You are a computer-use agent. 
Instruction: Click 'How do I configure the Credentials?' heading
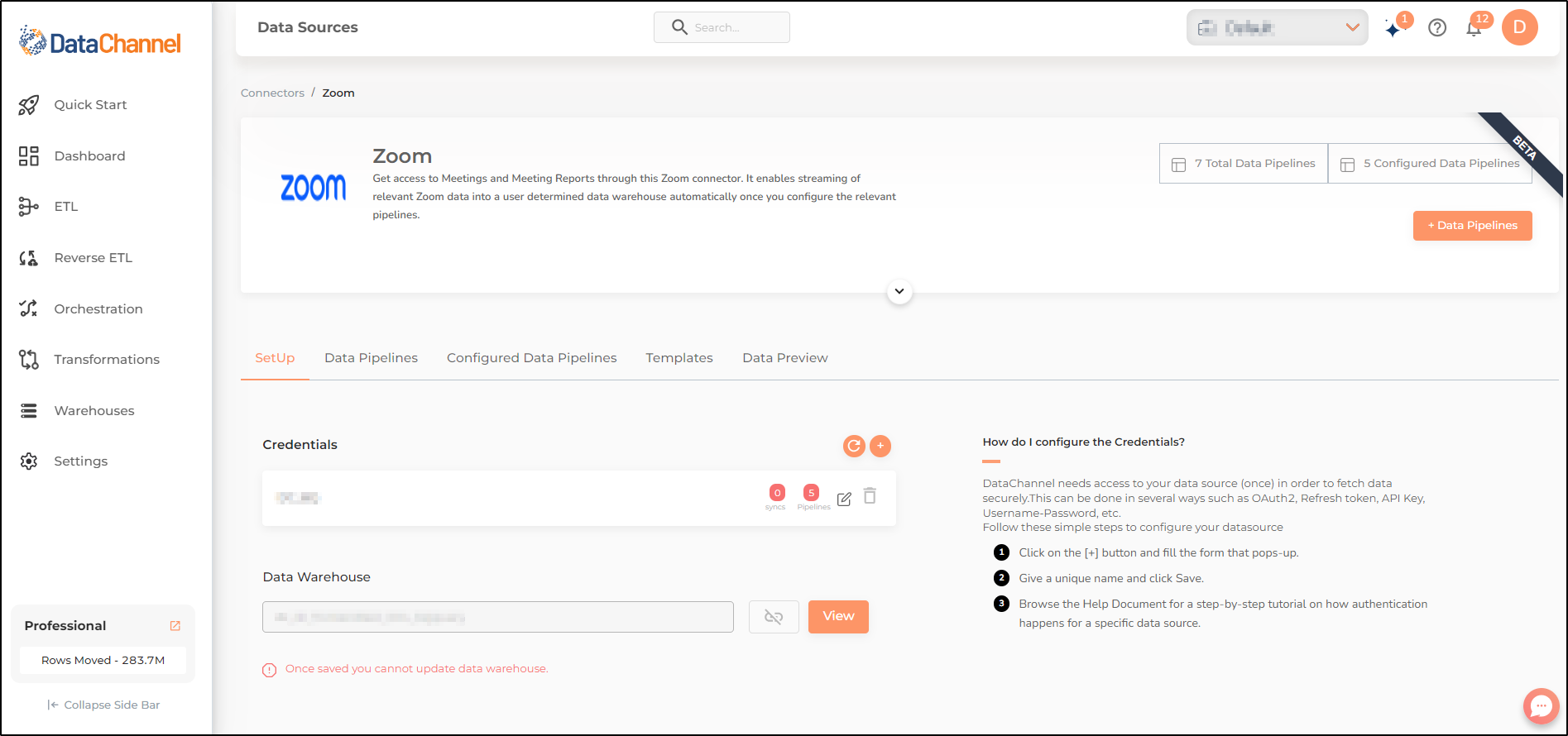pos(1083,442)
